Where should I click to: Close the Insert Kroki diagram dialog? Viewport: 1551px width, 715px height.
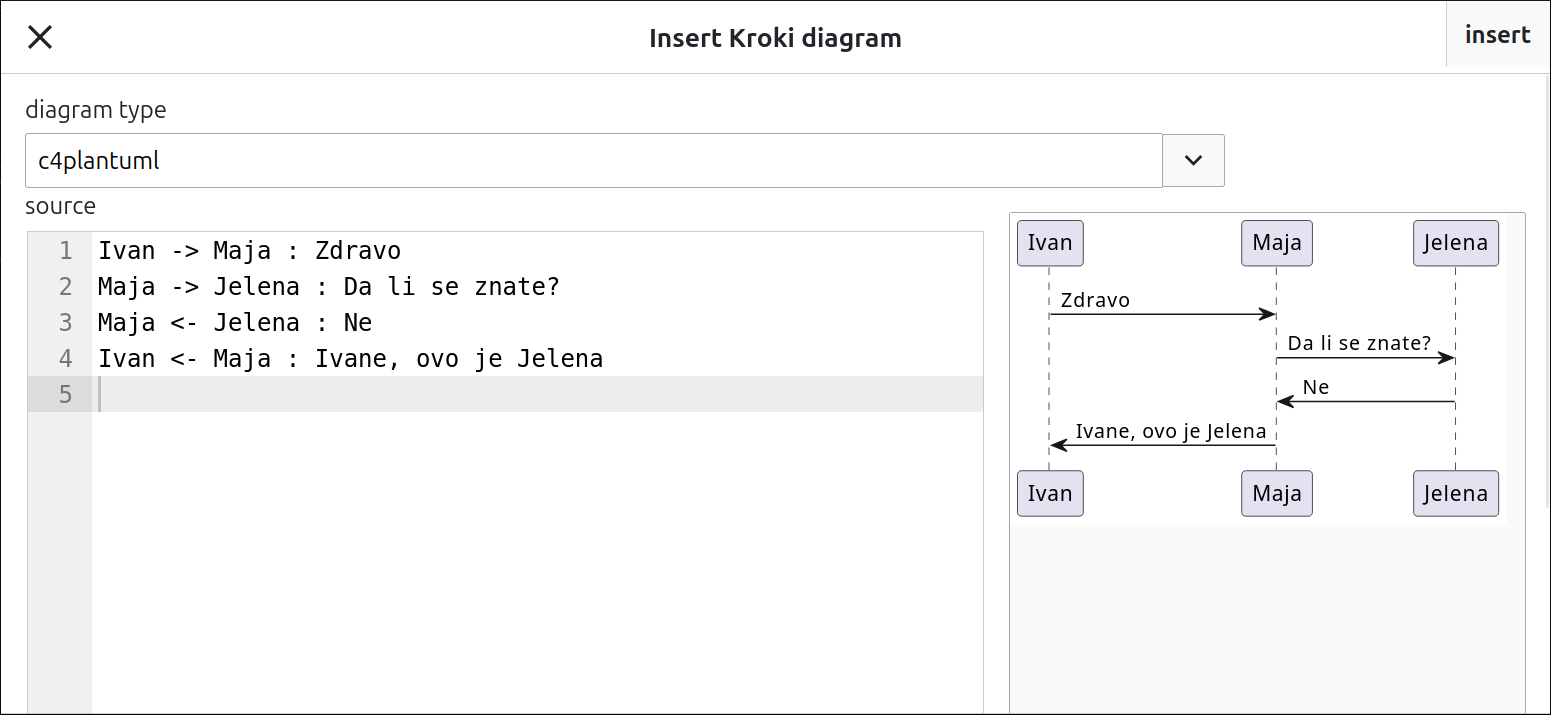(40, 37)
